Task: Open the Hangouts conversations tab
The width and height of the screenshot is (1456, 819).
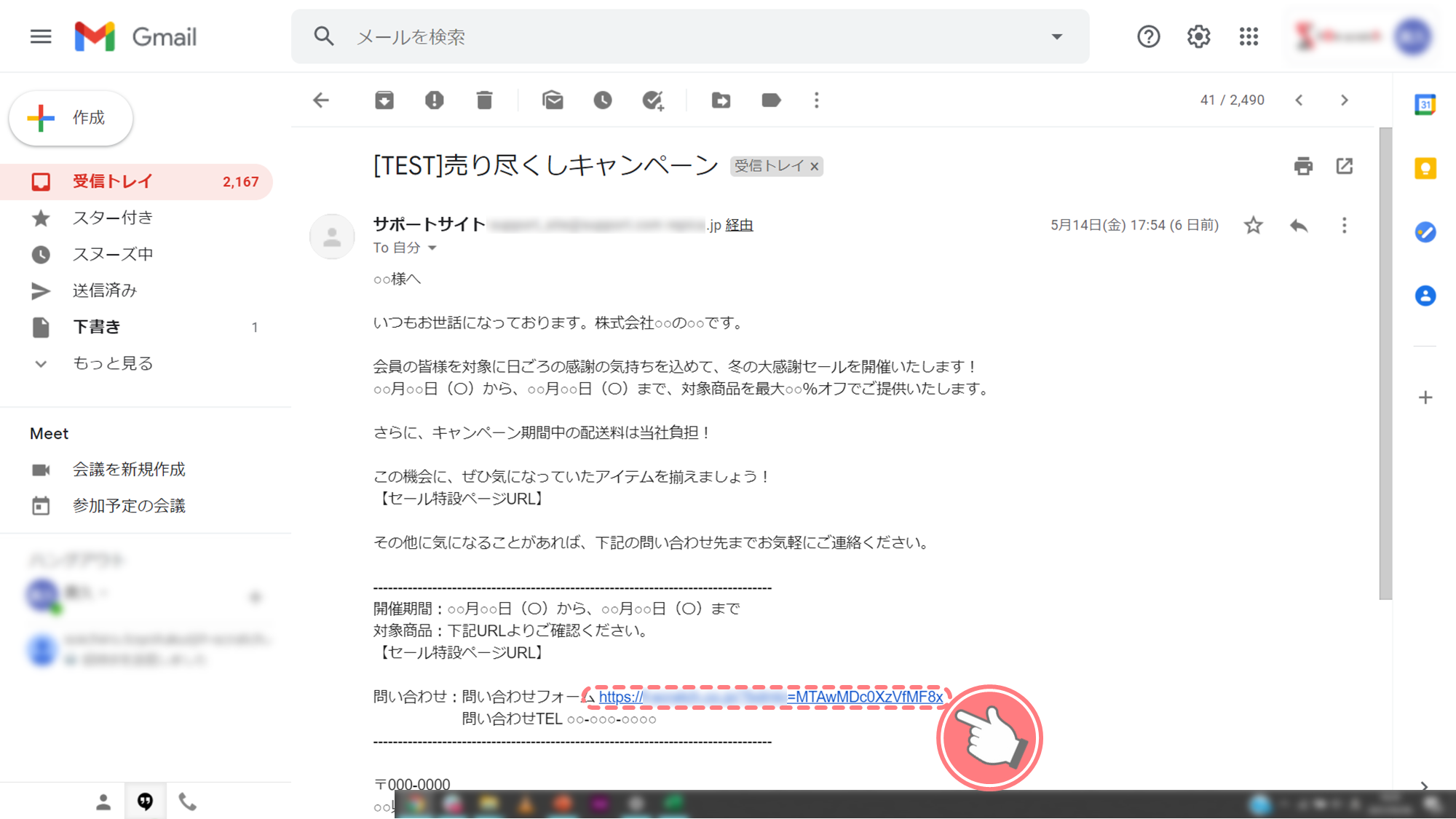Action: [146, 802]
